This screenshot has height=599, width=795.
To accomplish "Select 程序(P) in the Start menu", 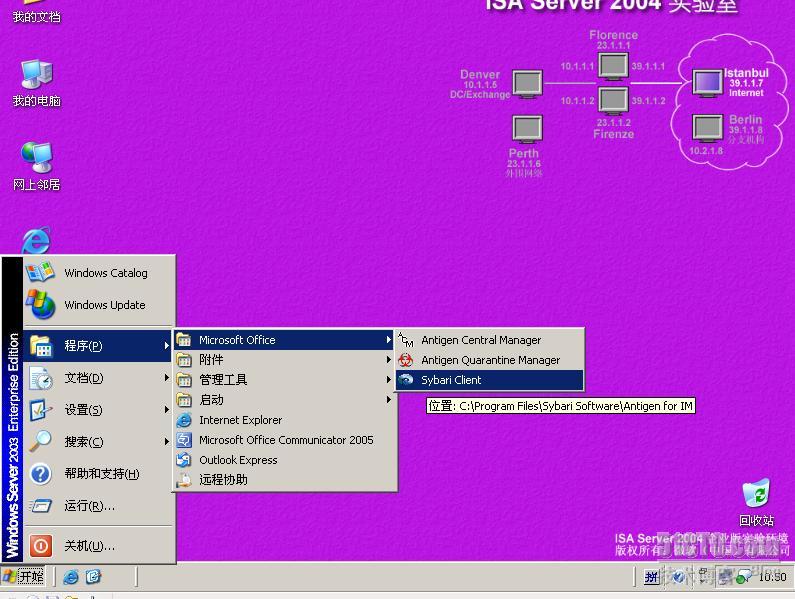I will click(x=97, y=345).
